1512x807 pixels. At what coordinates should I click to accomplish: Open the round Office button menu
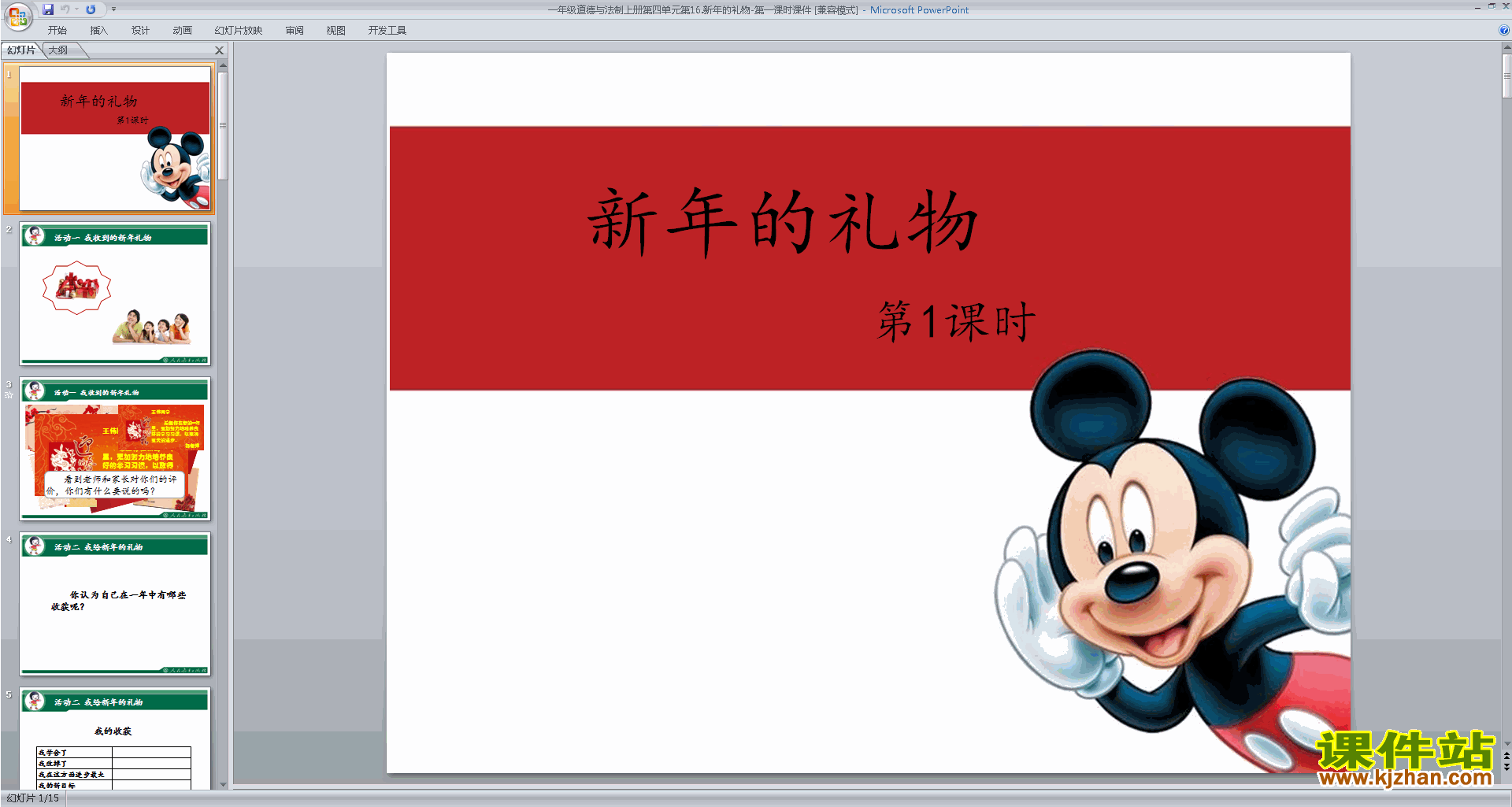[x=18, y=17]
